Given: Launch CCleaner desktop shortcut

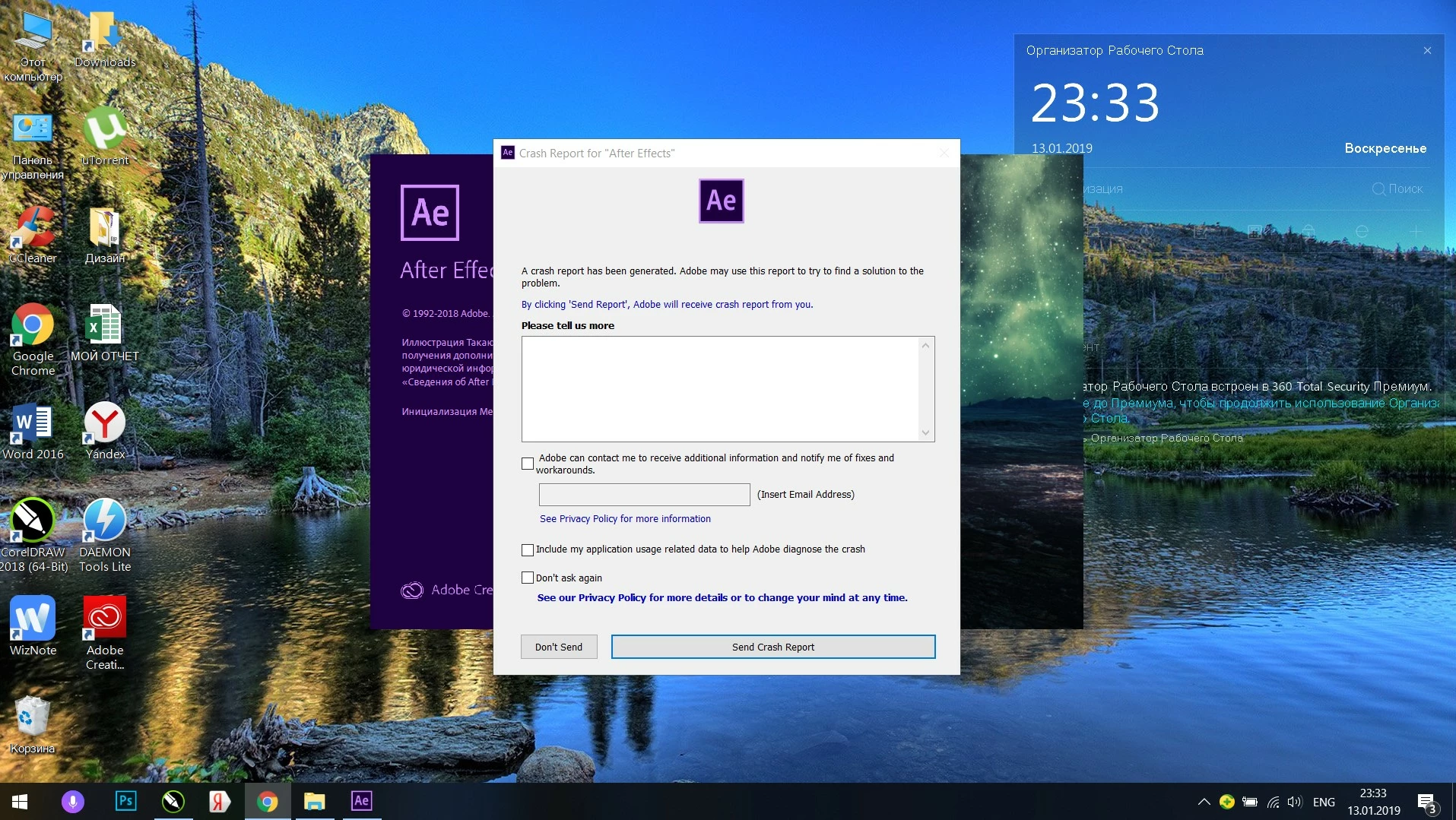Looking at the screenshot, I should 33,236.
